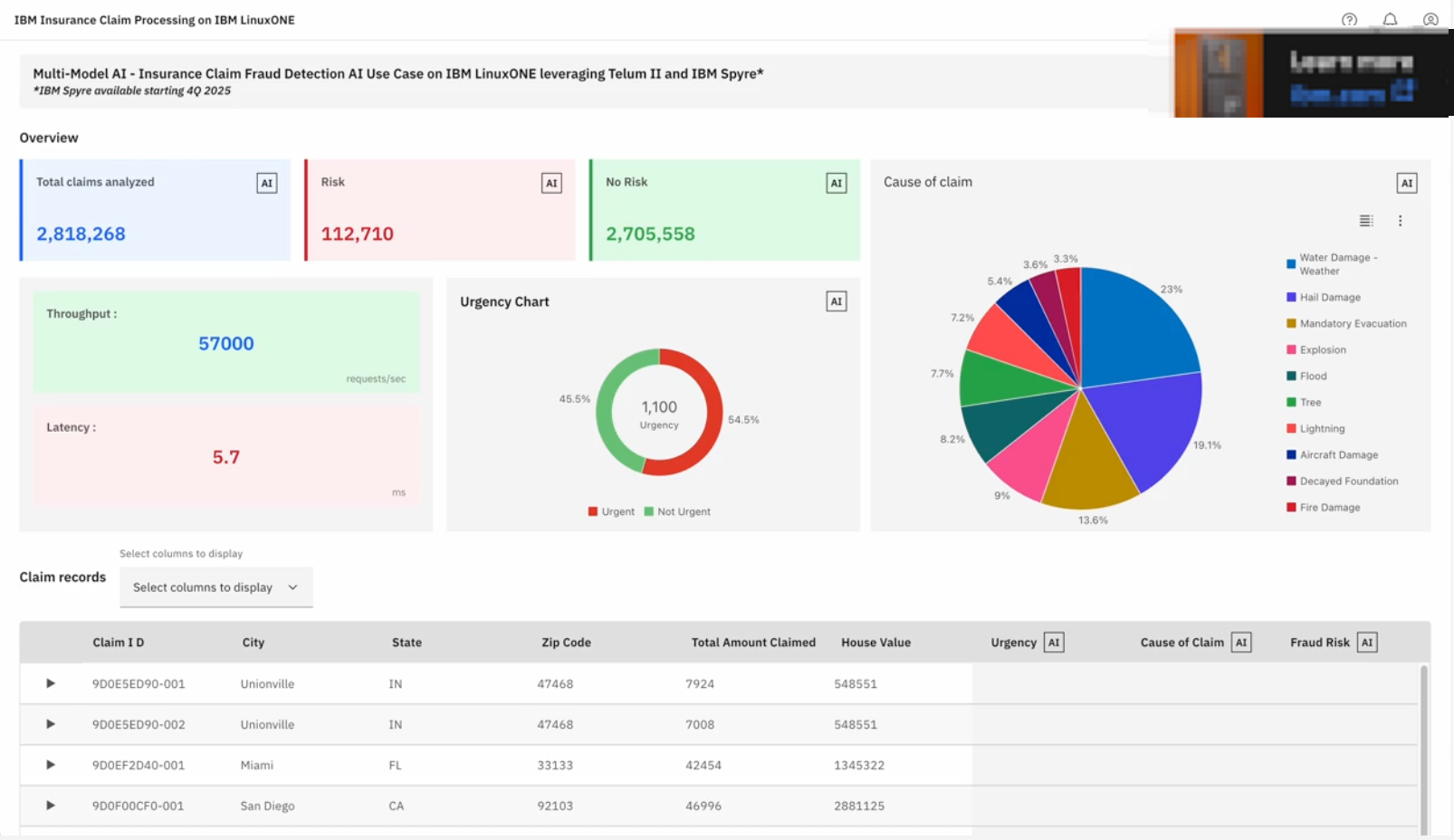
Task: Toggle Not Urgent legend in Urgency Chart
Action: (x=677, y=511)
